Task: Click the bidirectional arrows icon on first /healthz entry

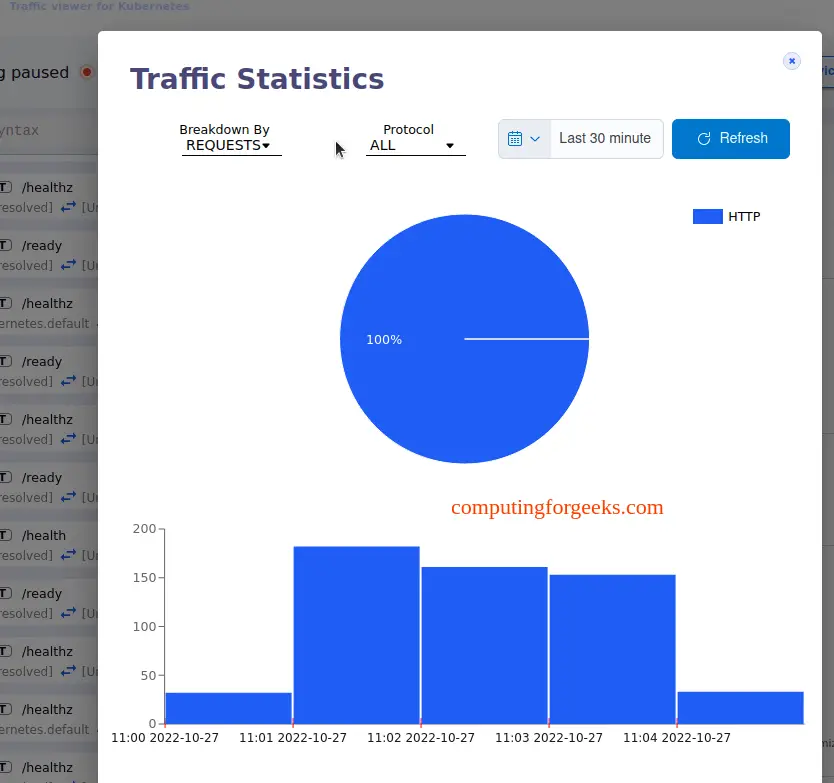Action: coord(68,207)
